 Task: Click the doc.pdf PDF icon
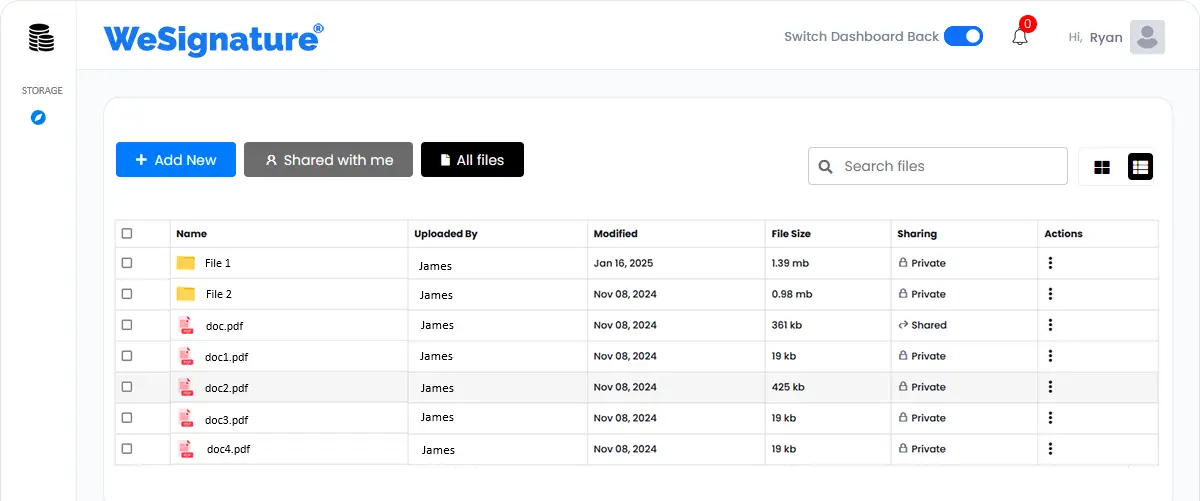pyautogui.click(x=185, y=325)
